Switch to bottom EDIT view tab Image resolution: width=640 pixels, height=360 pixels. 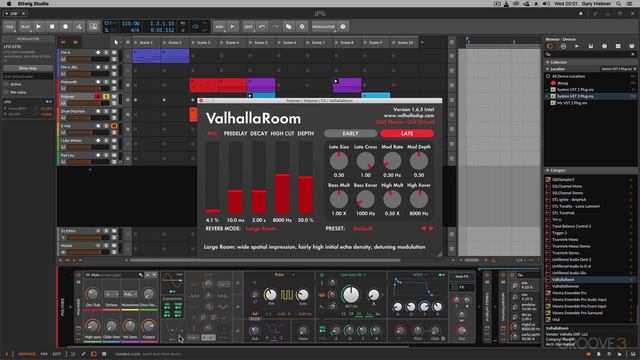point(57,354)
